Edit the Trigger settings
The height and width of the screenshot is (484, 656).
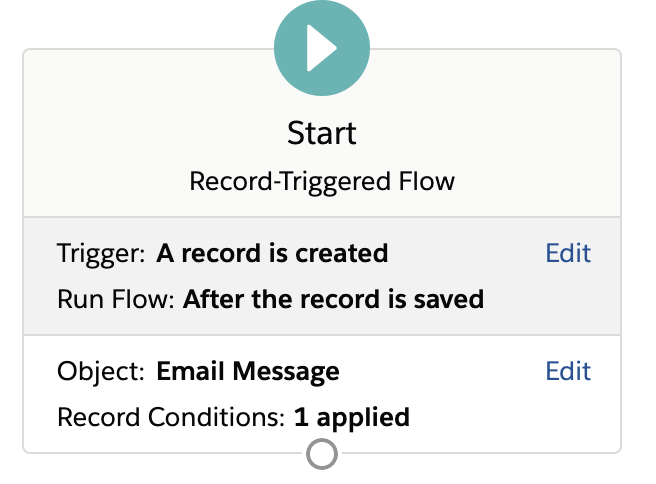tap(568, 253)
